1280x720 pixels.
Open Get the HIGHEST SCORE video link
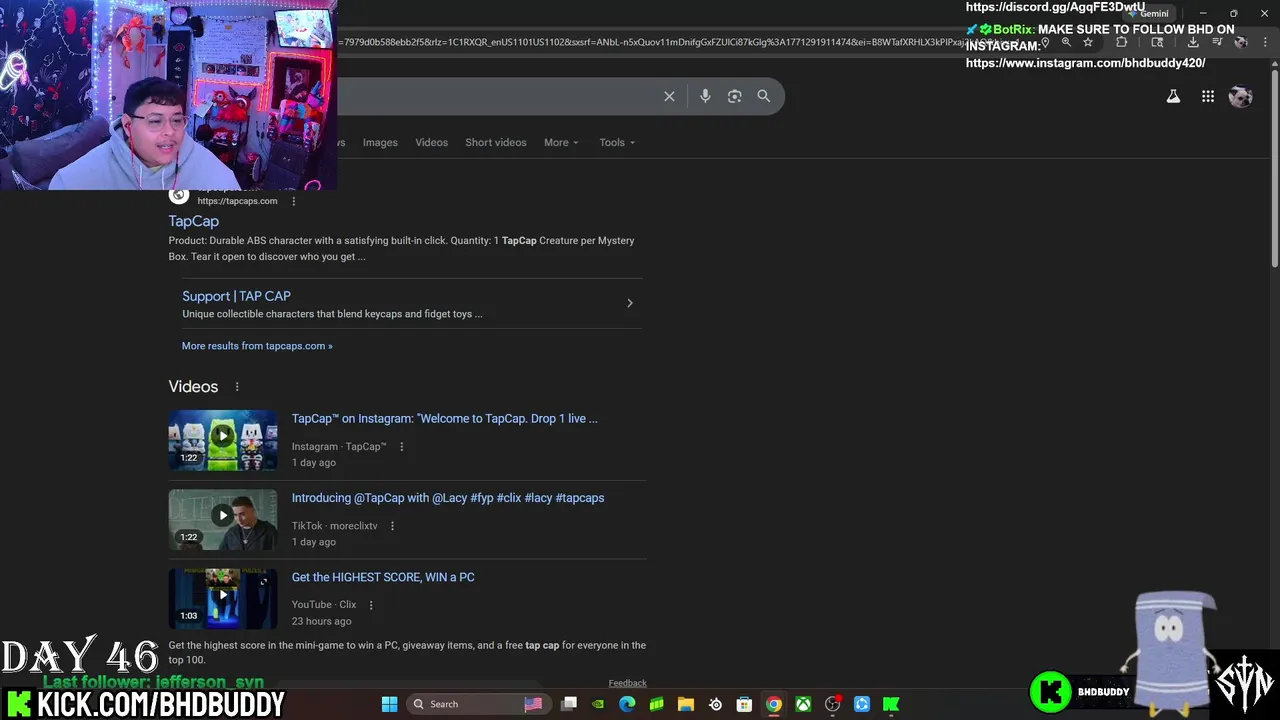(x=383, y=577)
